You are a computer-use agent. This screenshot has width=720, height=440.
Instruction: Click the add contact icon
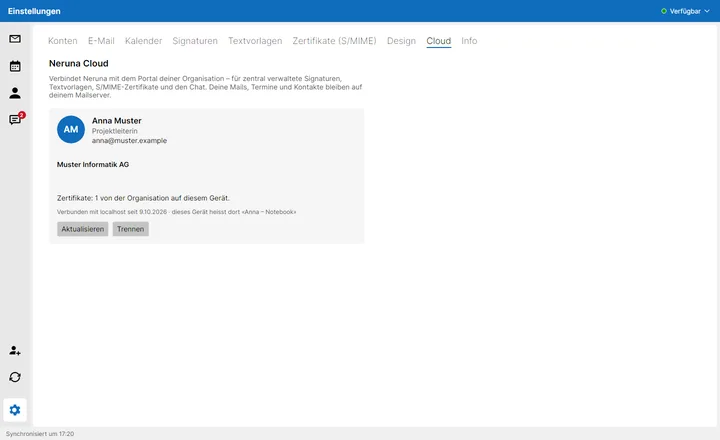click(15, 350)
